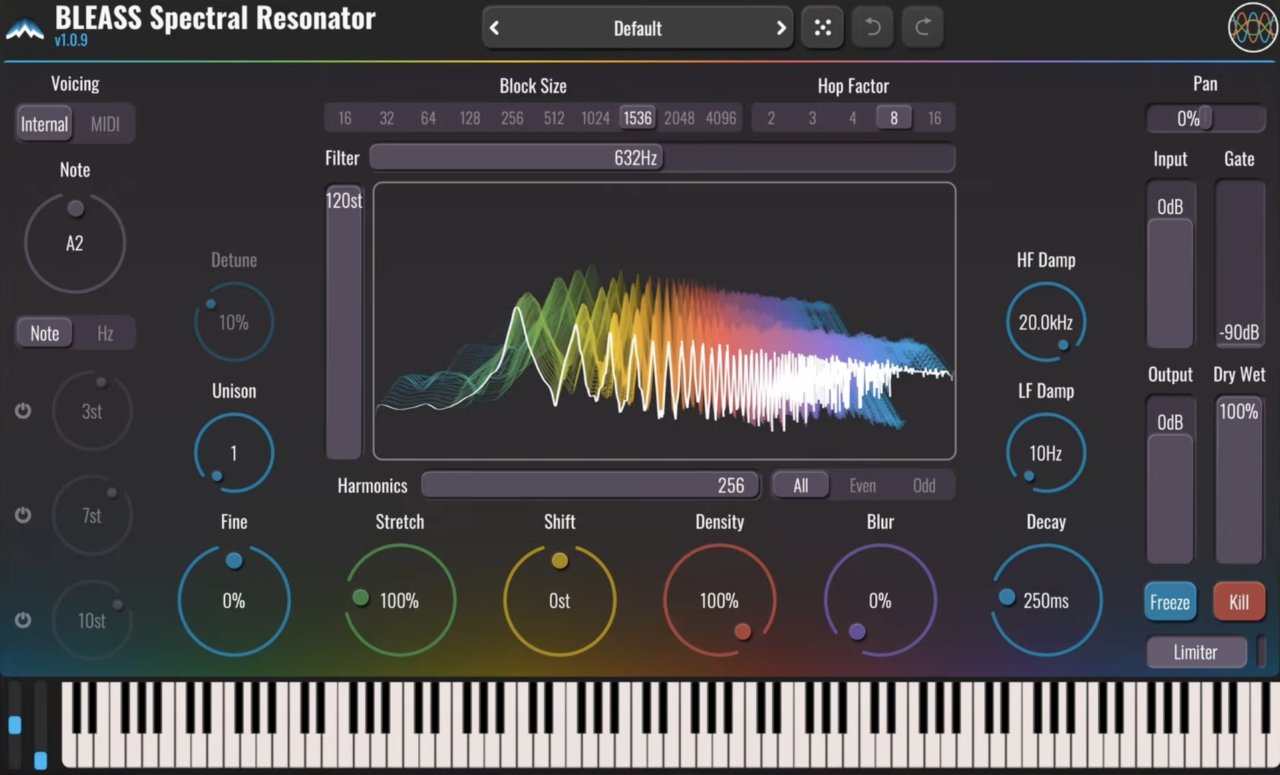The height and width of the screenshot is (775, 1280).
Task: Set block size to 128
Action: click(470, 118)
